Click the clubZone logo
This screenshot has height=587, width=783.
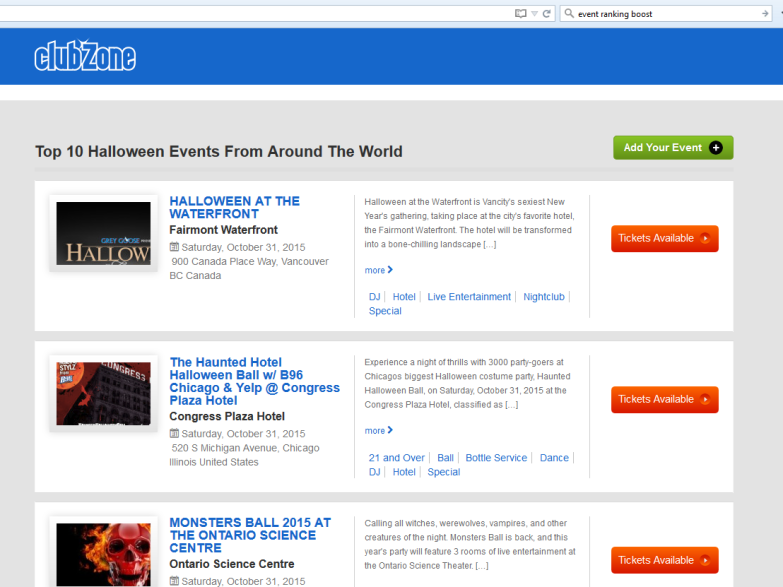[x=85, y=55]
